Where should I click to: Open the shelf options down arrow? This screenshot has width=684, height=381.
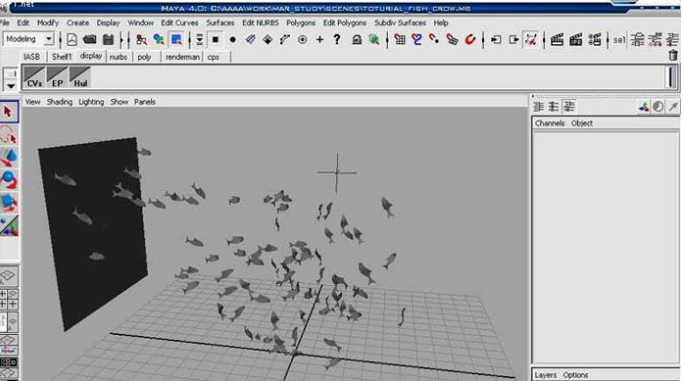pyautogui.click(x=10, y=86)
